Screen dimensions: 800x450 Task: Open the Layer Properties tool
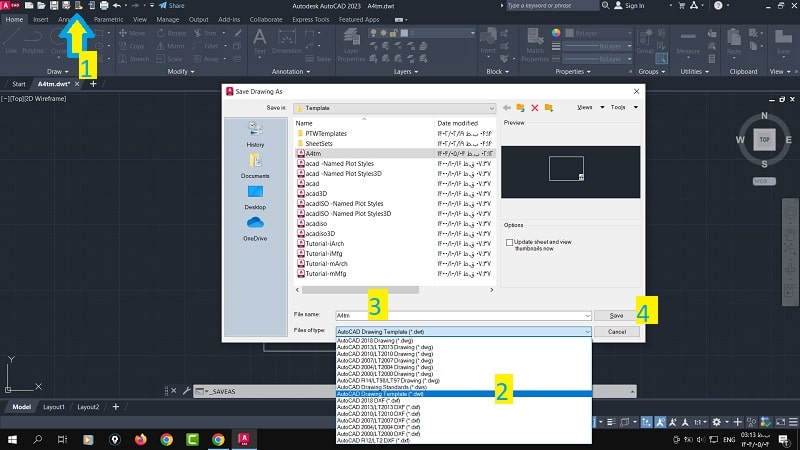(x=351, y=45)
